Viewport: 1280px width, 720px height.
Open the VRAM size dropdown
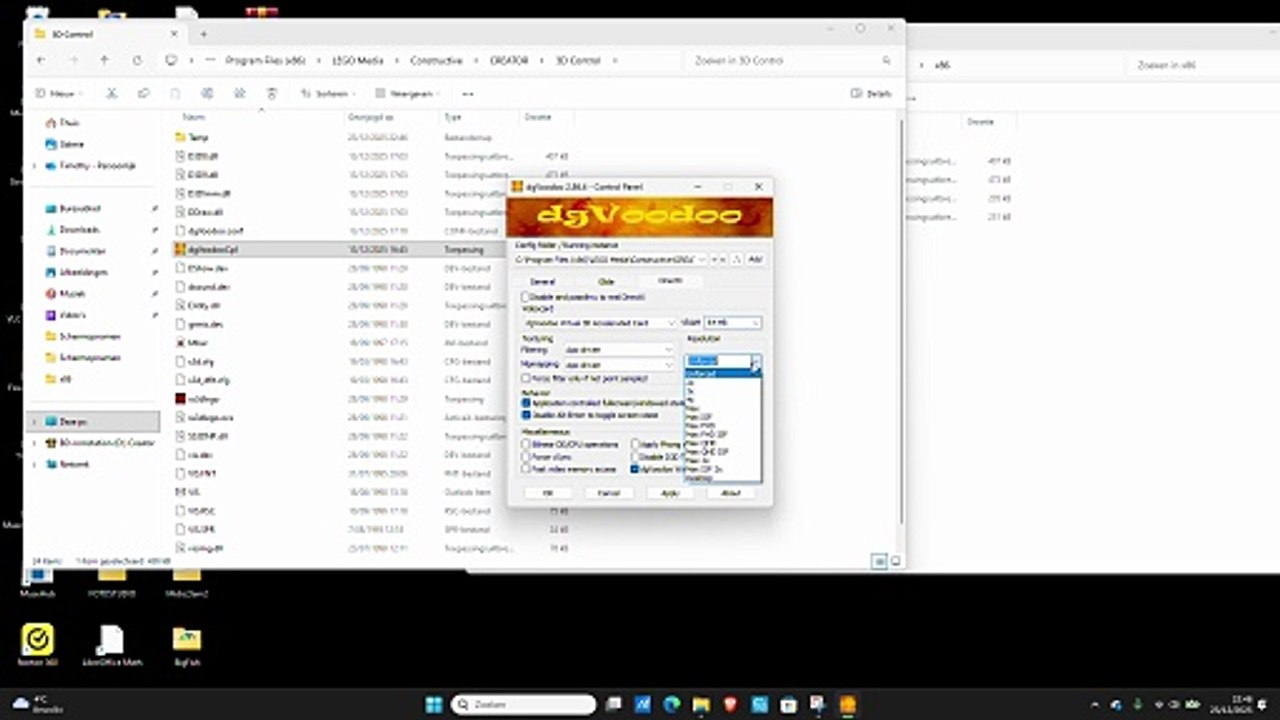(733, 323)
